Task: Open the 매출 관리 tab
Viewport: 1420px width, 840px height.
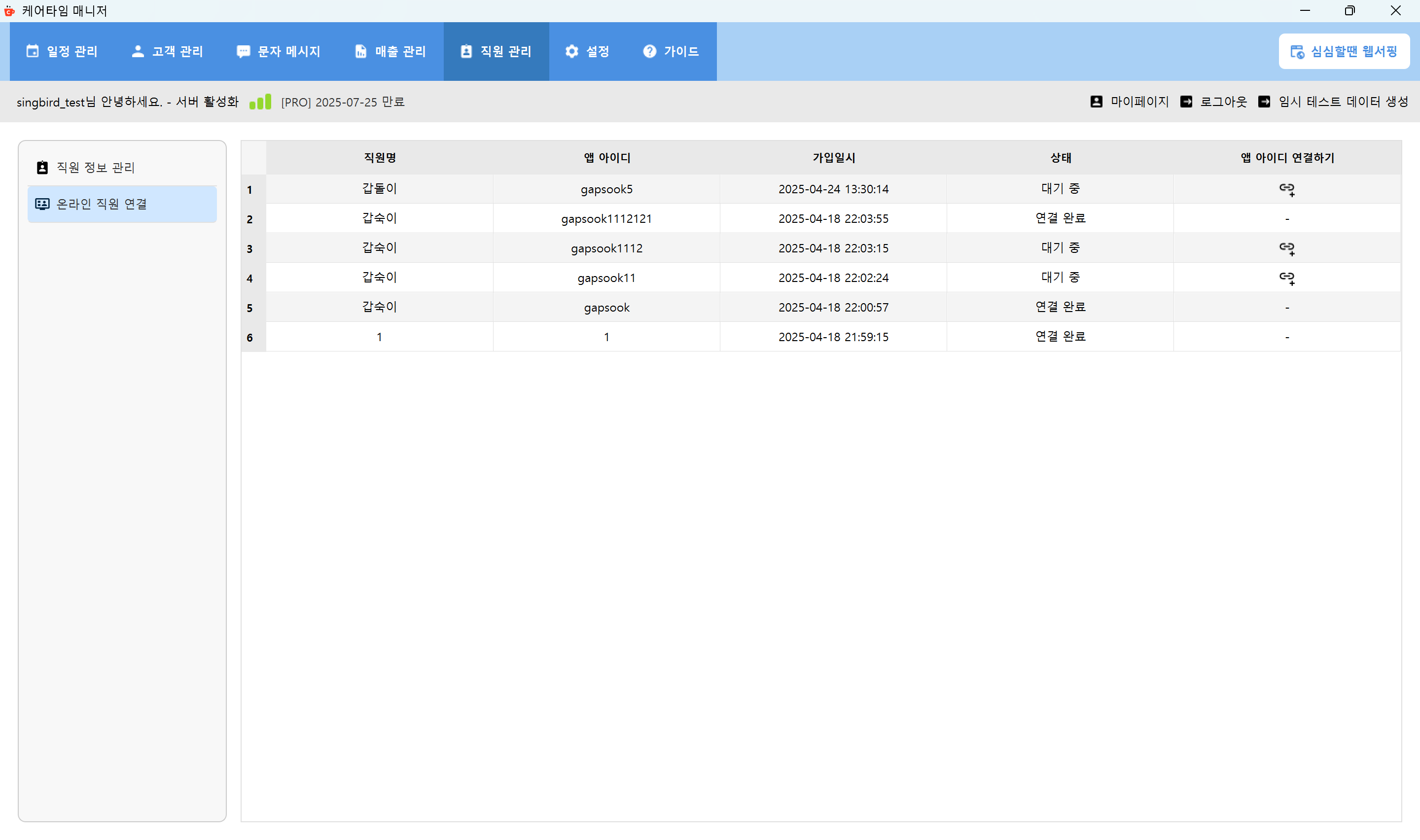Action: click(x=390, y=51)
